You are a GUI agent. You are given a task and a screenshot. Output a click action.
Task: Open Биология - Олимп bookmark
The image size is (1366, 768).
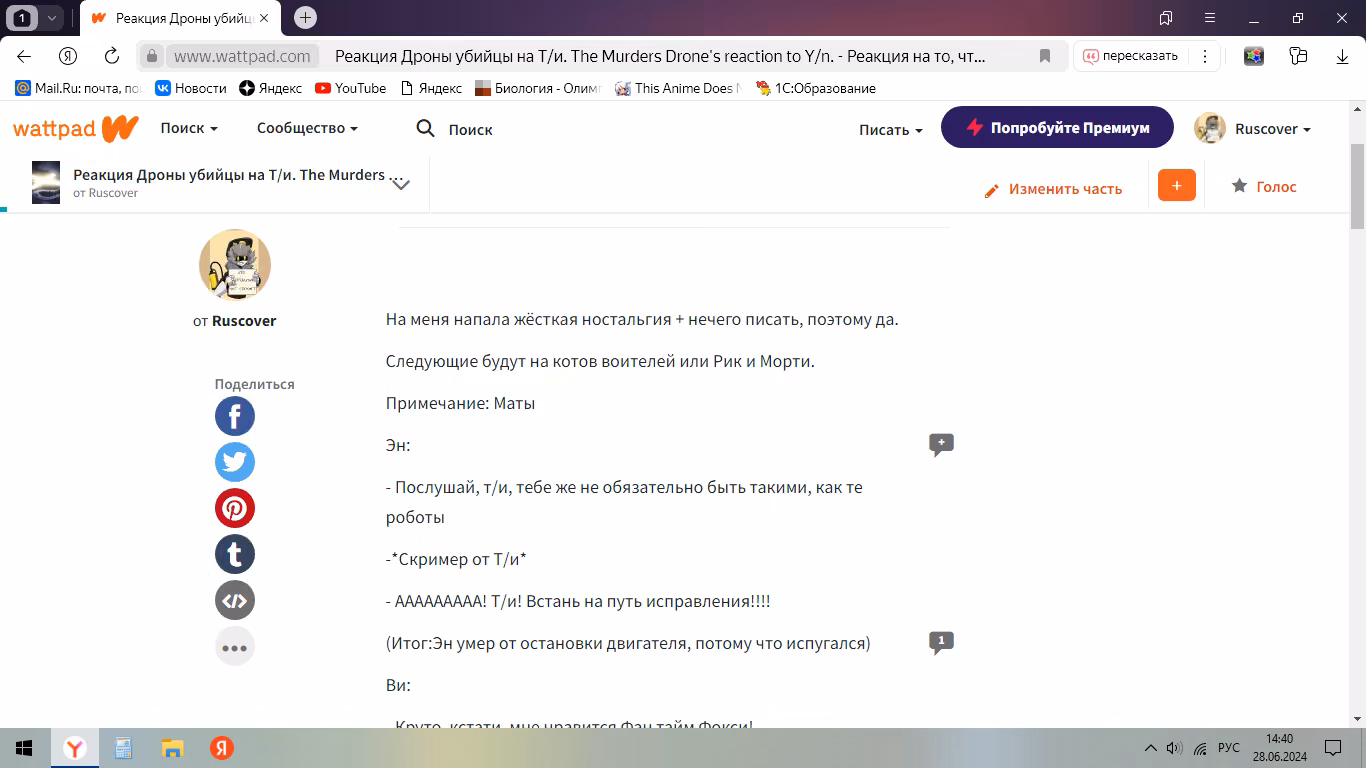538,88
